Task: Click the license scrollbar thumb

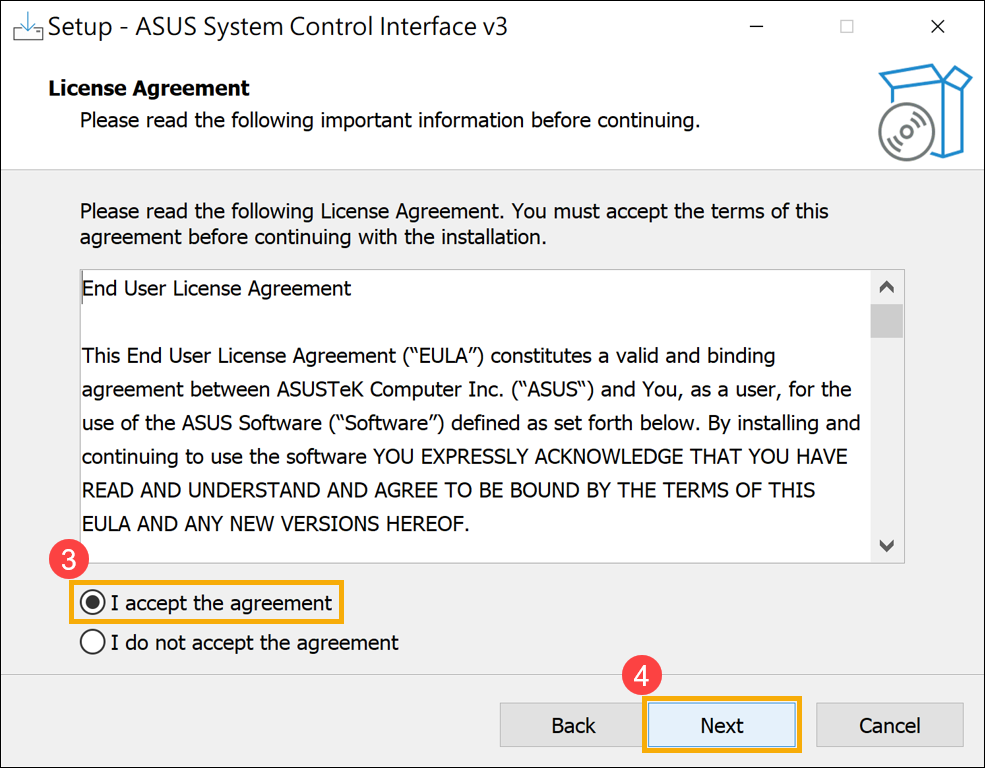Action: pos(886,321)
